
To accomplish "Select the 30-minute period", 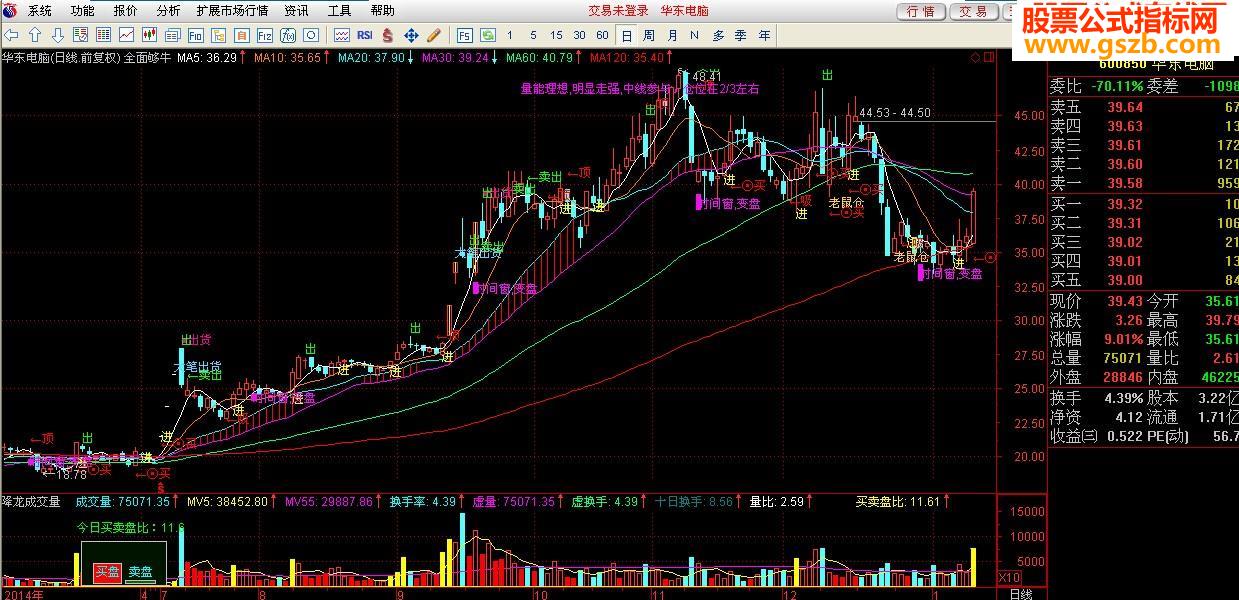I will (579, 35).
